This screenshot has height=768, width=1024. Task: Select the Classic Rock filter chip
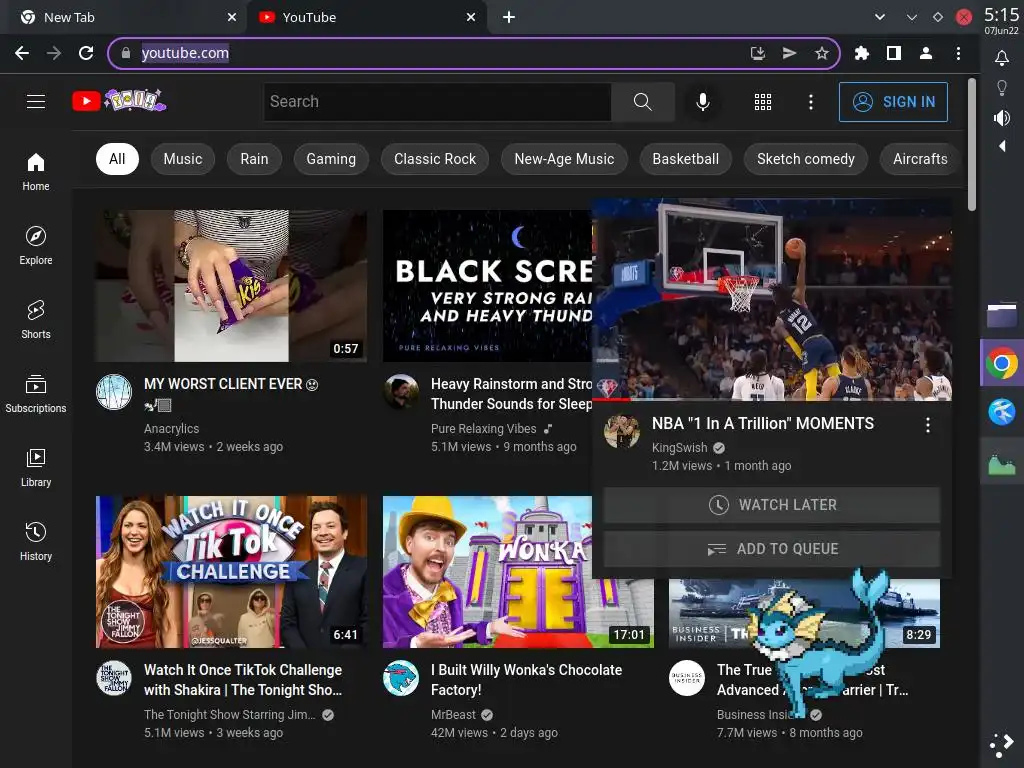[435, 159]
